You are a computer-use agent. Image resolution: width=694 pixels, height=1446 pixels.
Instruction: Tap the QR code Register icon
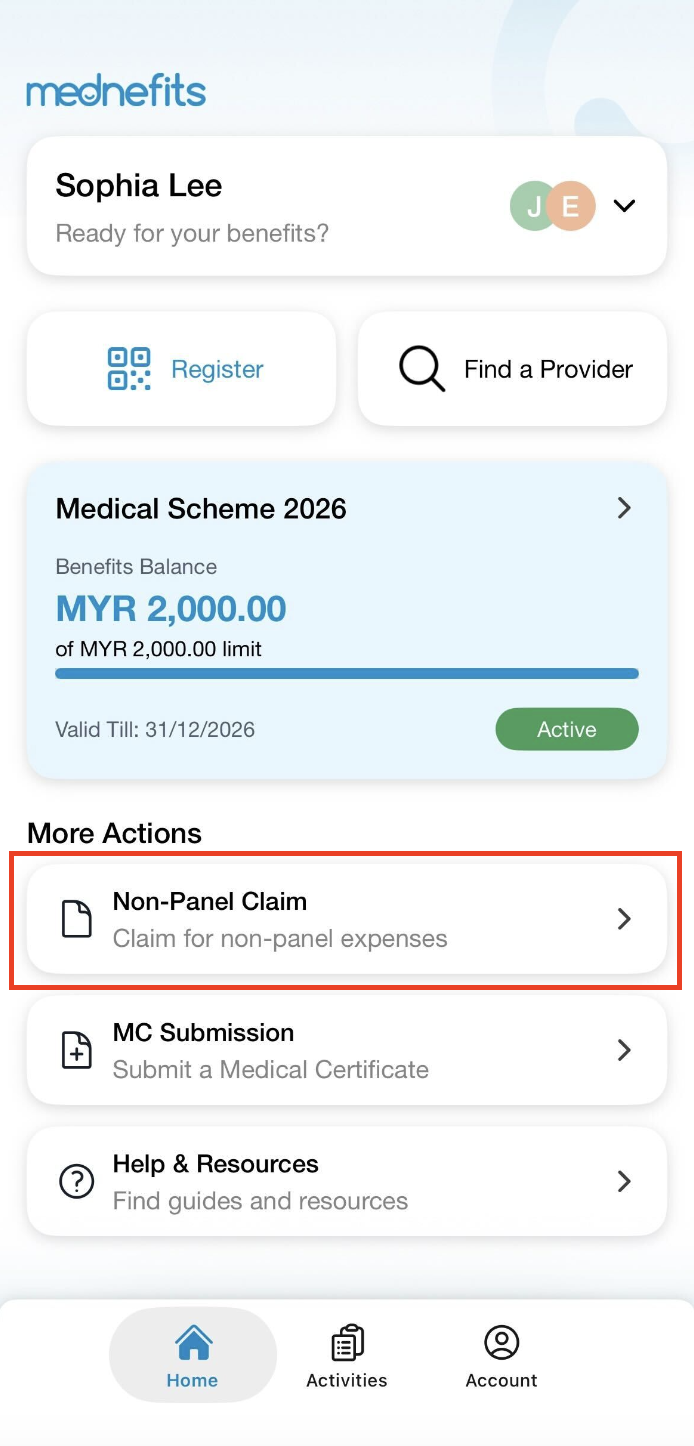pyautogui.click(x=129, y=369)
